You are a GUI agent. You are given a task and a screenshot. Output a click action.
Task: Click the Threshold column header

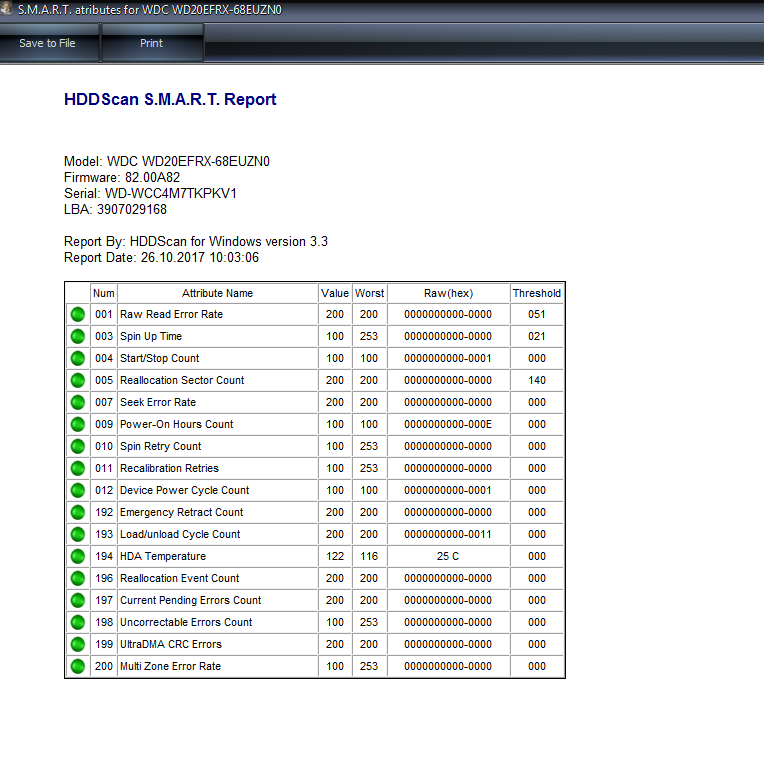point(537,293)
